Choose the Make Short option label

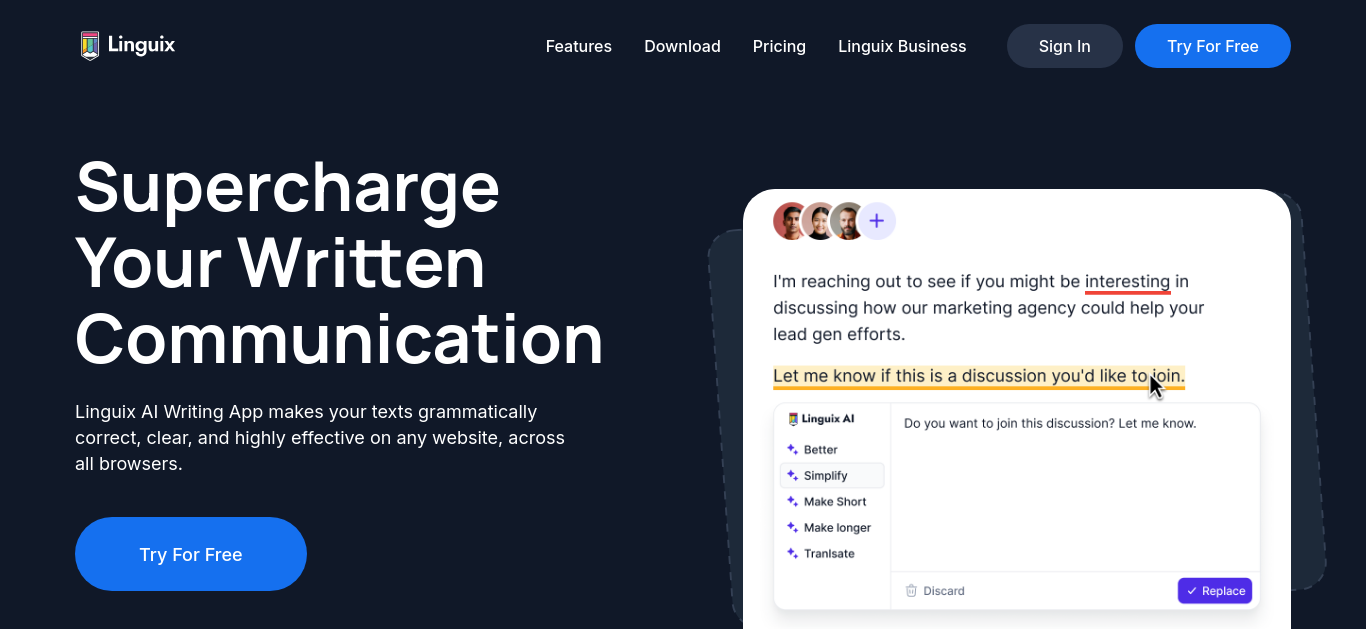(835, 502)
